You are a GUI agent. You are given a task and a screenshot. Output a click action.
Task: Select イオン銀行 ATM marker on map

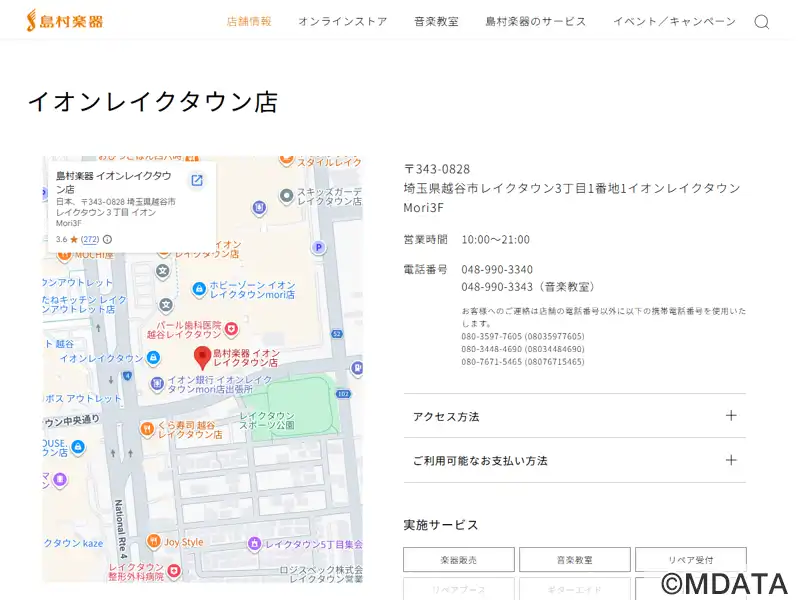click(x=157, y=383)
